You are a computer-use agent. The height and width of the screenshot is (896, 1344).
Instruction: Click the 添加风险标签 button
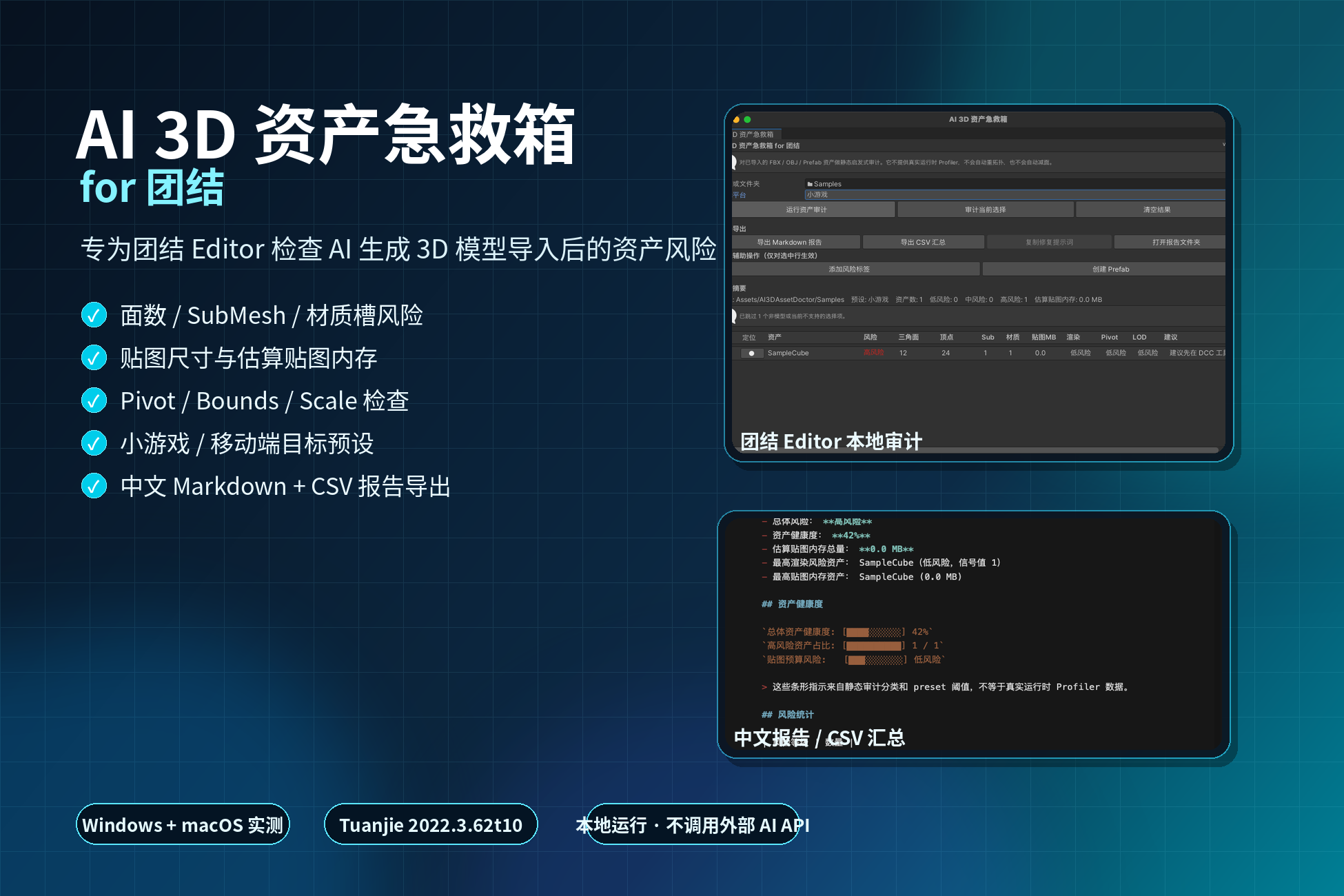(855, 269)
